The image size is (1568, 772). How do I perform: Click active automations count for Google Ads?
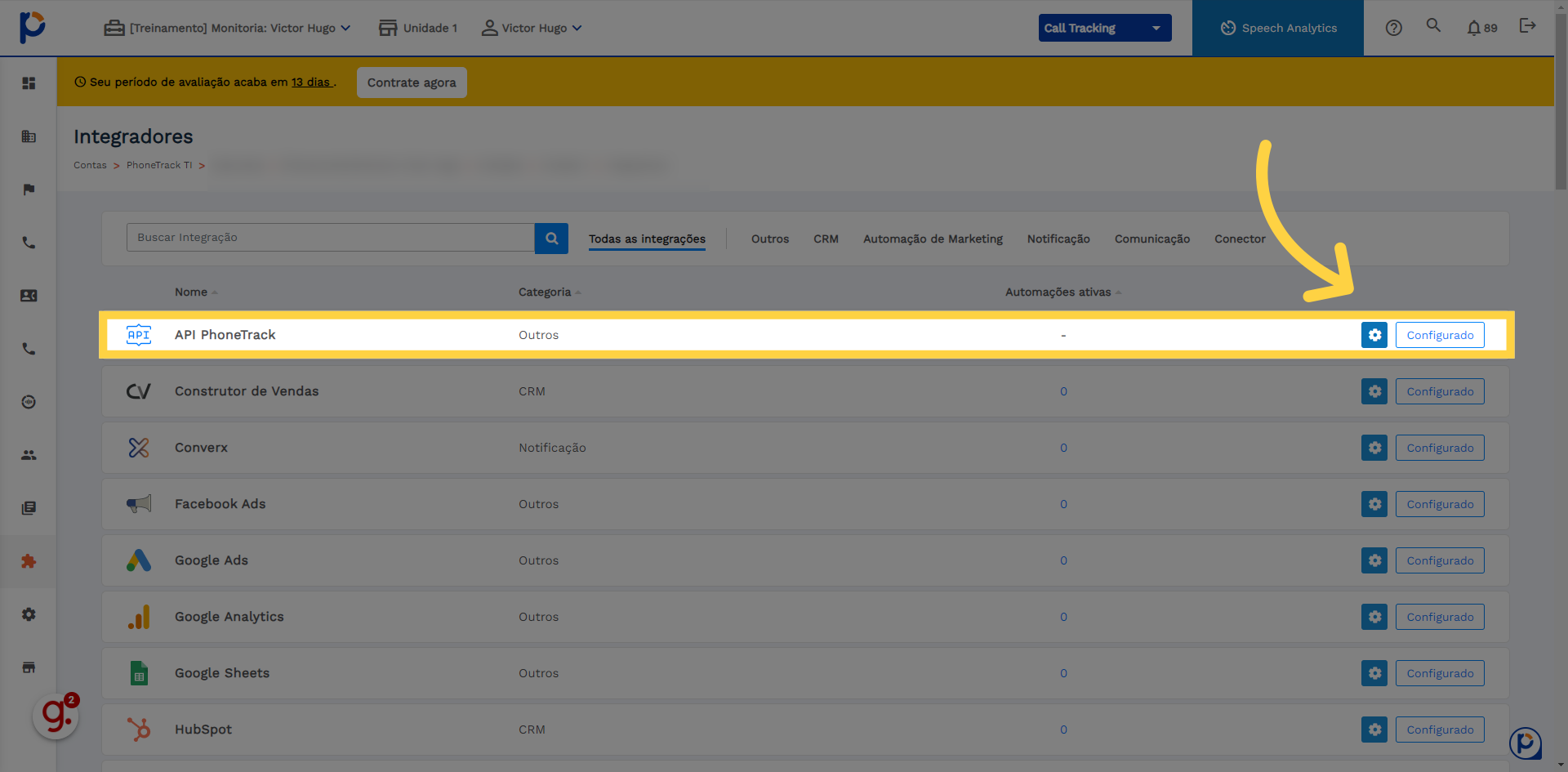(1063, 560)
